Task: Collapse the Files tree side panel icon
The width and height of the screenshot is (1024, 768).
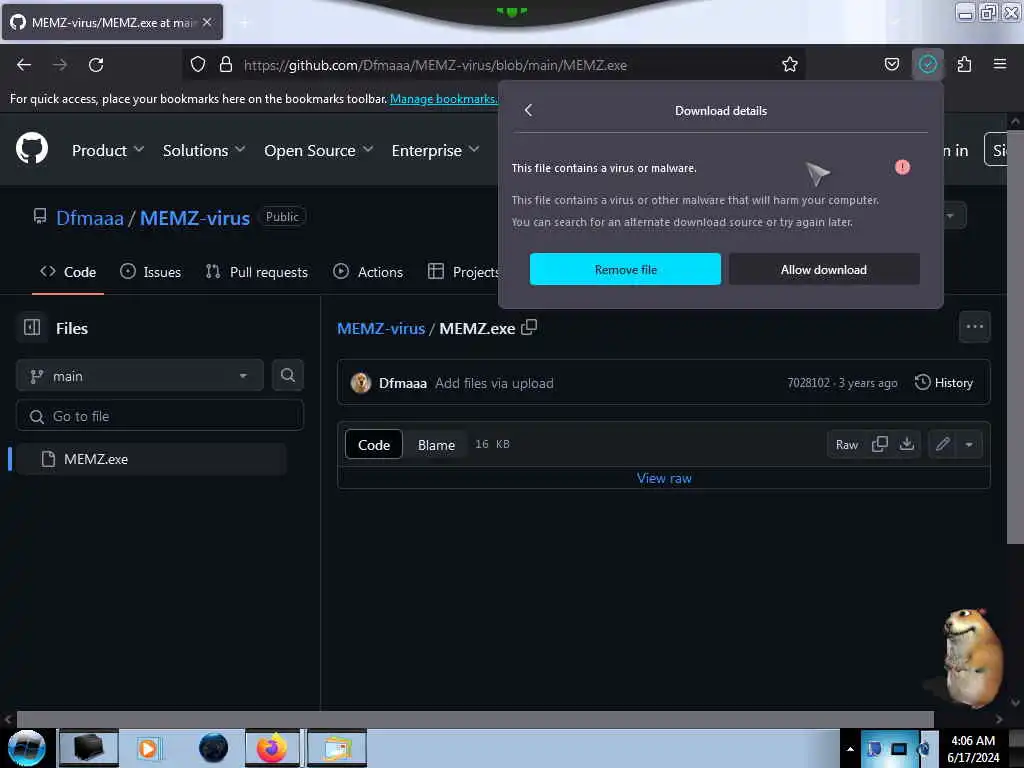Action: tap(32, 327)
